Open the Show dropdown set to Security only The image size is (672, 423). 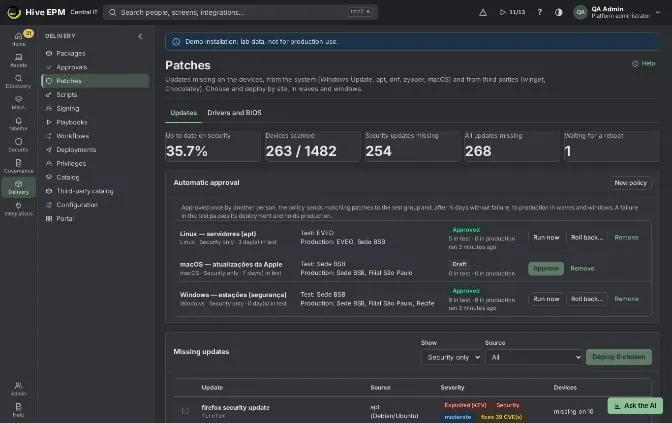click(451, 357)
